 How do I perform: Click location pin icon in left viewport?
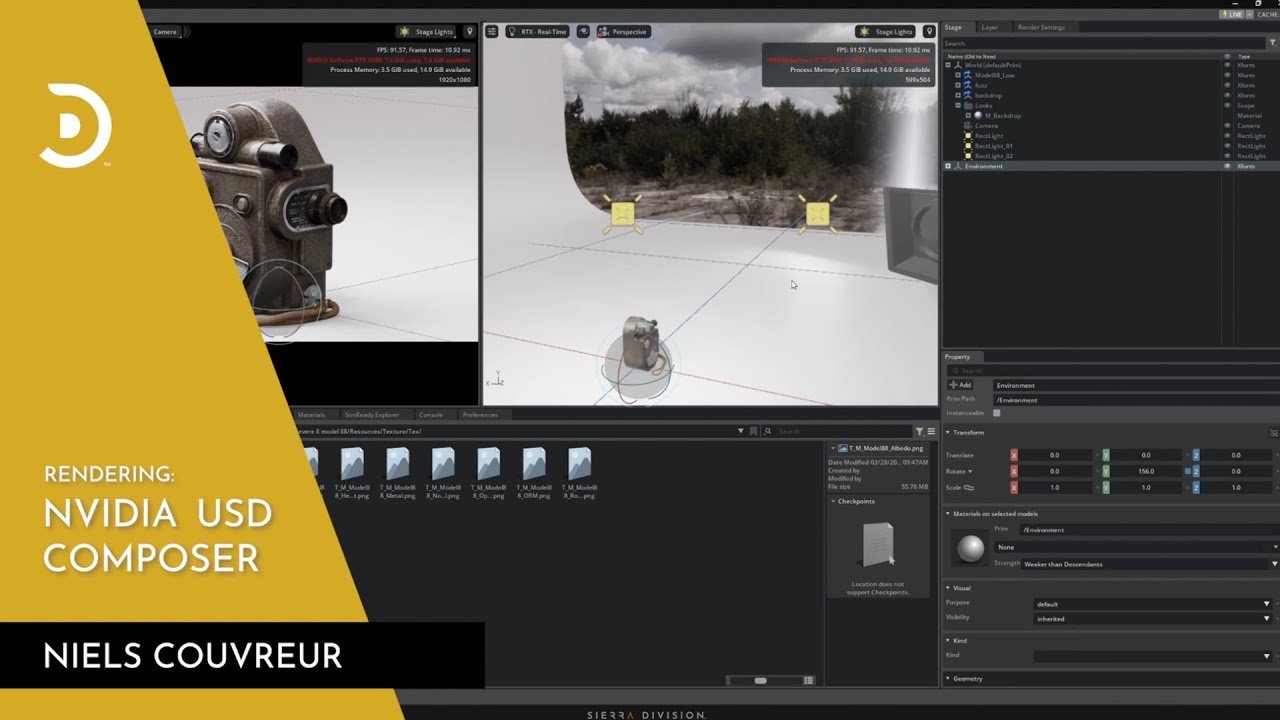point(469,32)
